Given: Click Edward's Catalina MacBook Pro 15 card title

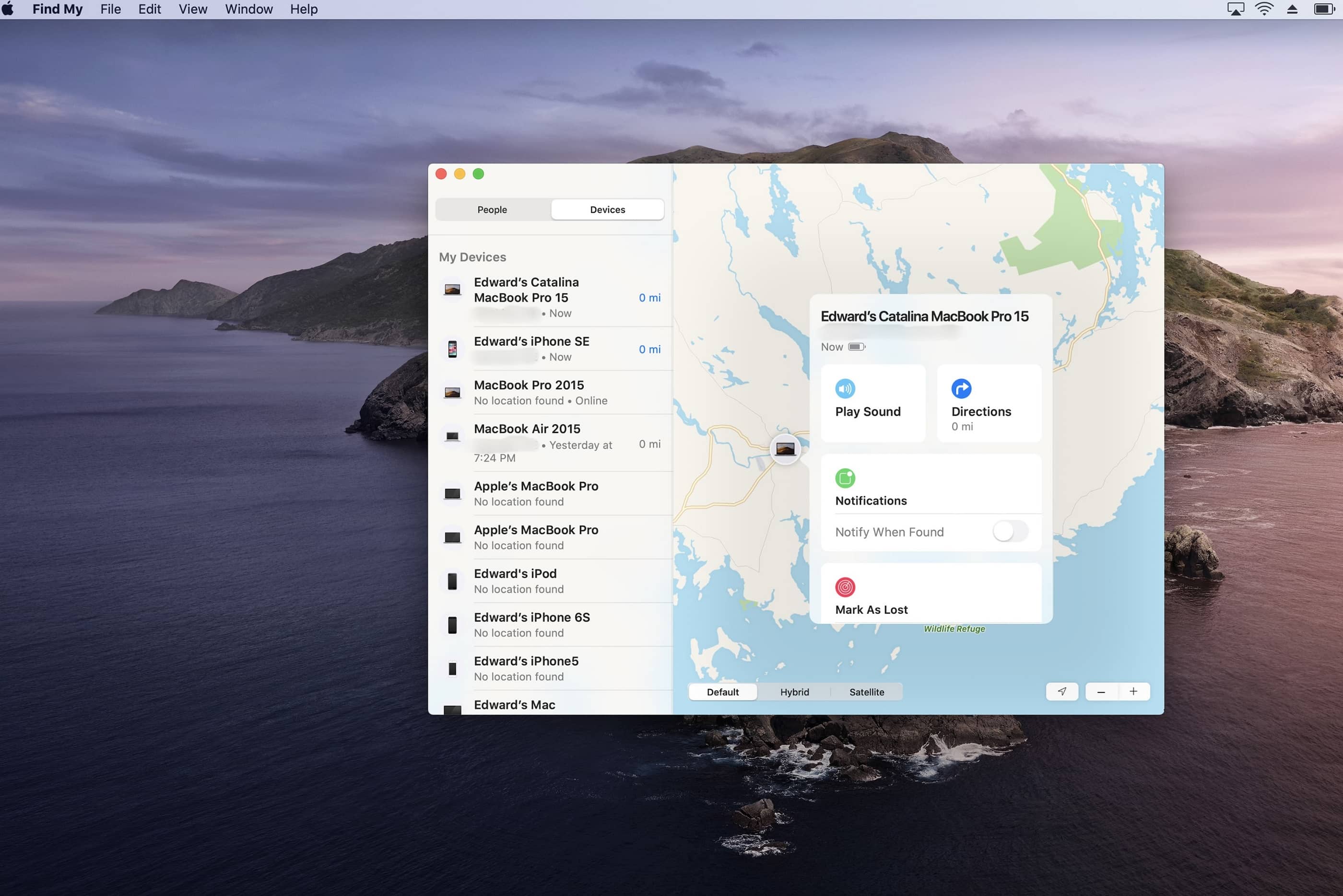Looking at the screenshot, I should (x=924, y=316).
